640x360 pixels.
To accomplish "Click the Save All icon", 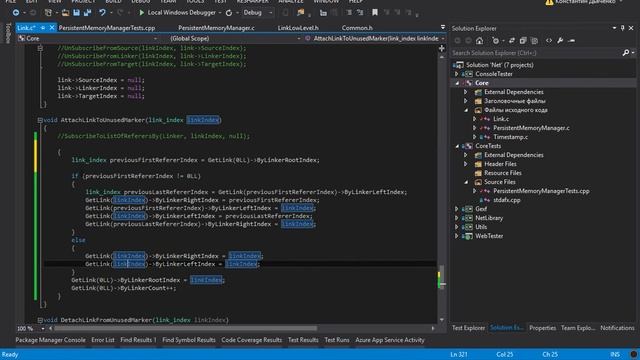I will point(87,13).
